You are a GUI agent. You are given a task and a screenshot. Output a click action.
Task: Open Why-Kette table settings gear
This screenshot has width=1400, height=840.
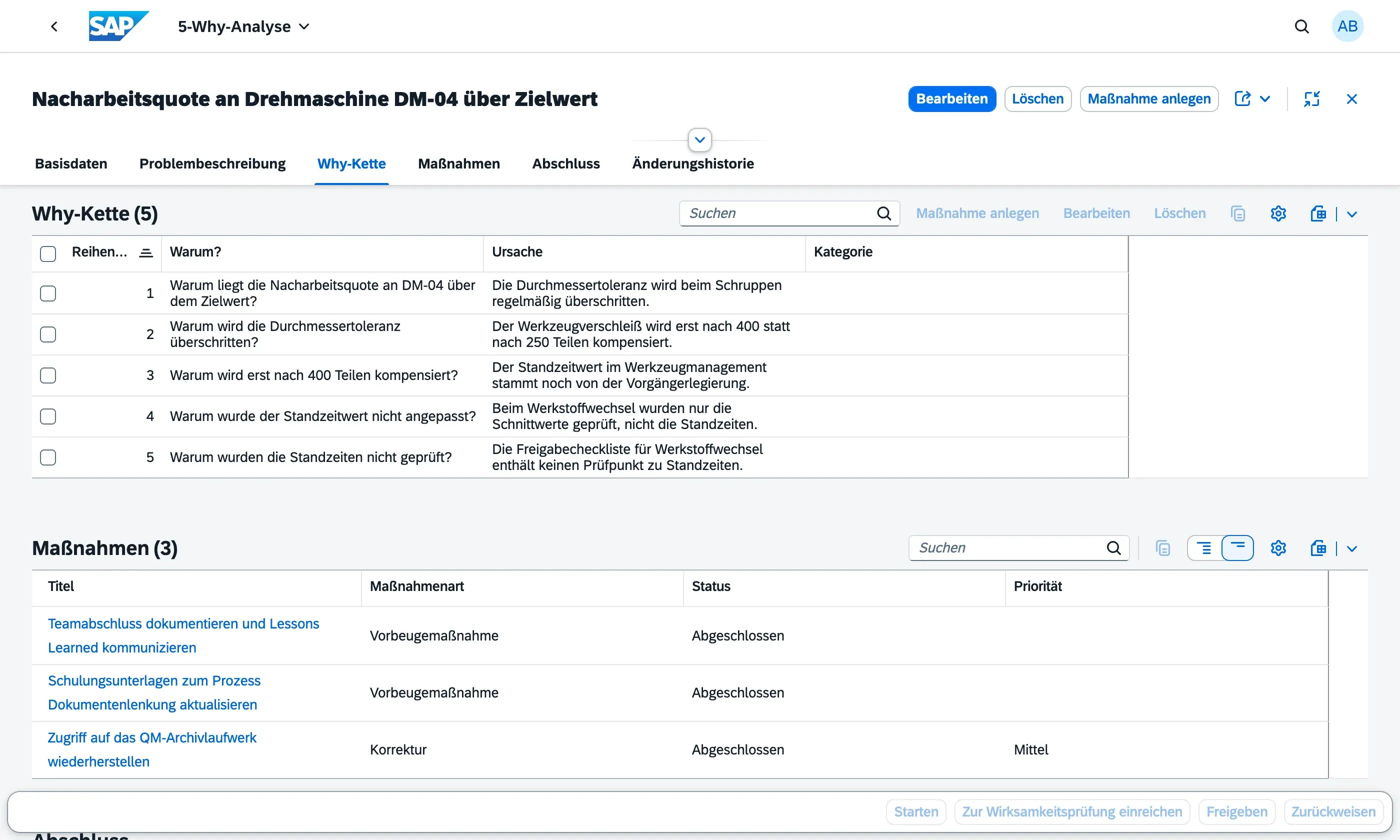tap(1278, 213)
